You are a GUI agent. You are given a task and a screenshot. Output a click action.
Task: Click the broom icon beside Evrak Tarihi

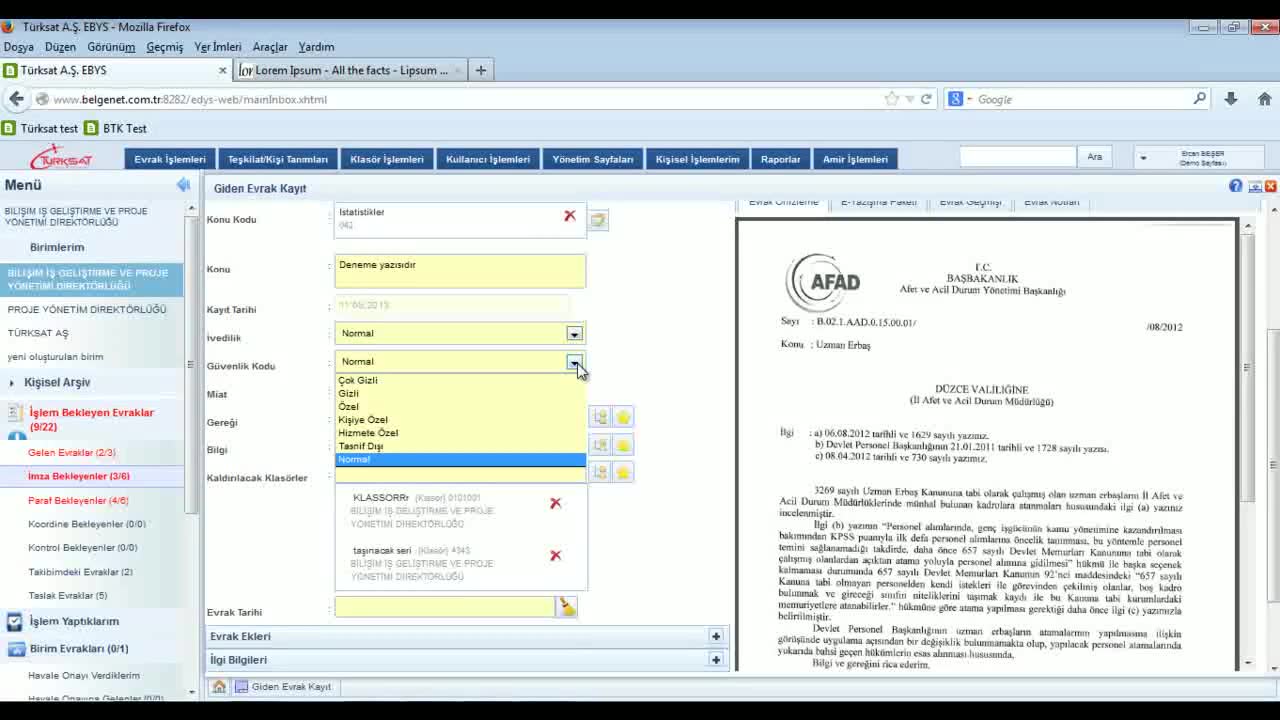pyautogui.click(x=567, y=606)
